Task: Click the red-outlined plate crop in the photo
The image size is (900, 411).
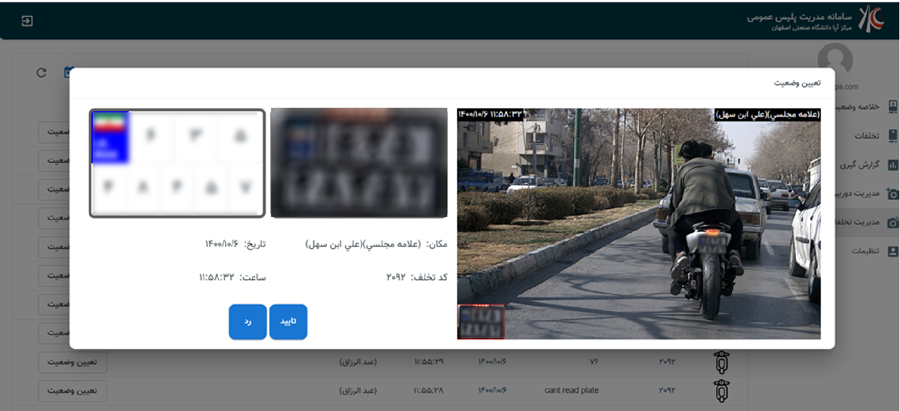Action: pyautogui.click(x=481, y=322)
